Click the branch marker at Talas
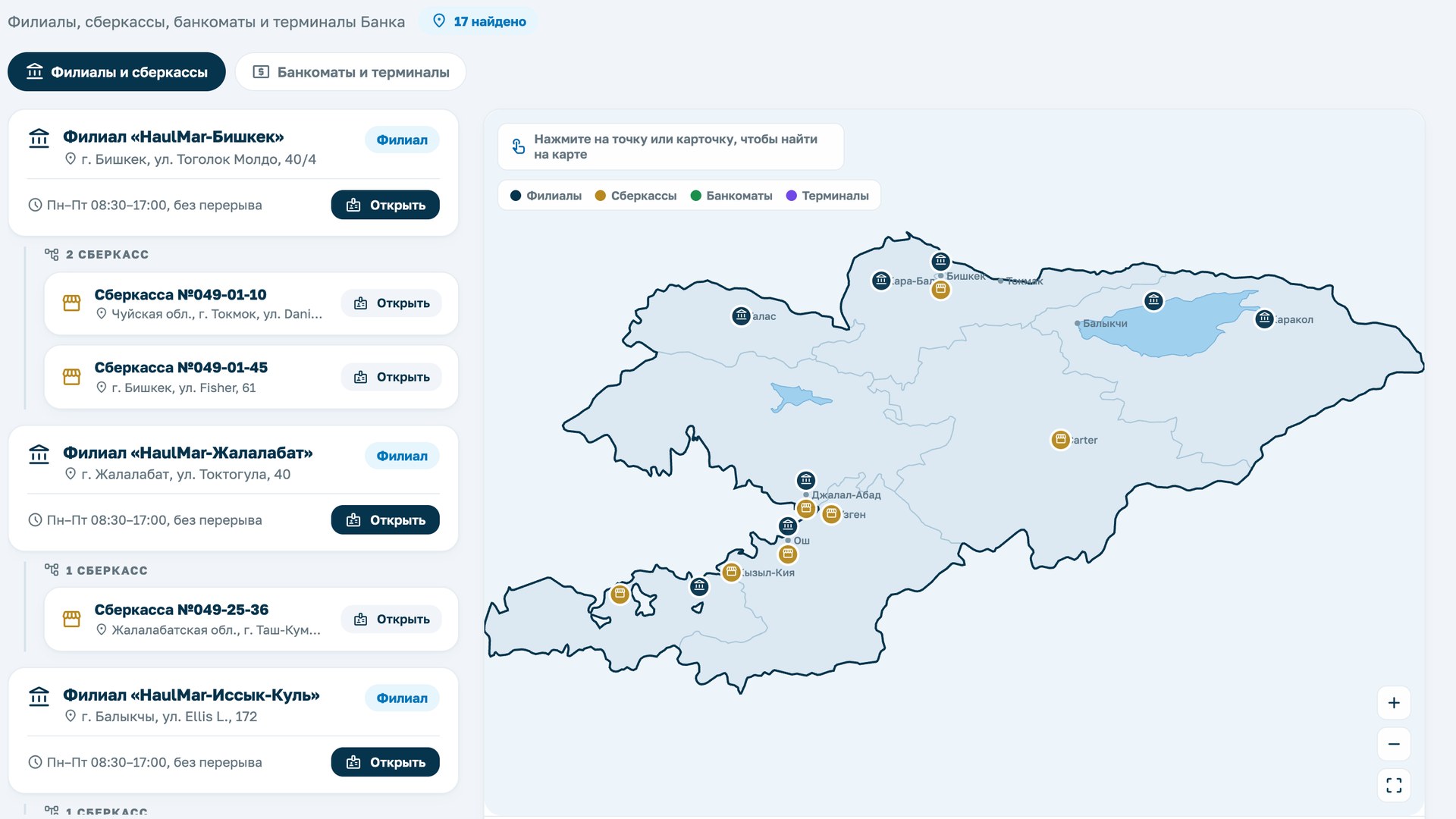The width and height of the screenshot is (1456, 819). (741, 315)
